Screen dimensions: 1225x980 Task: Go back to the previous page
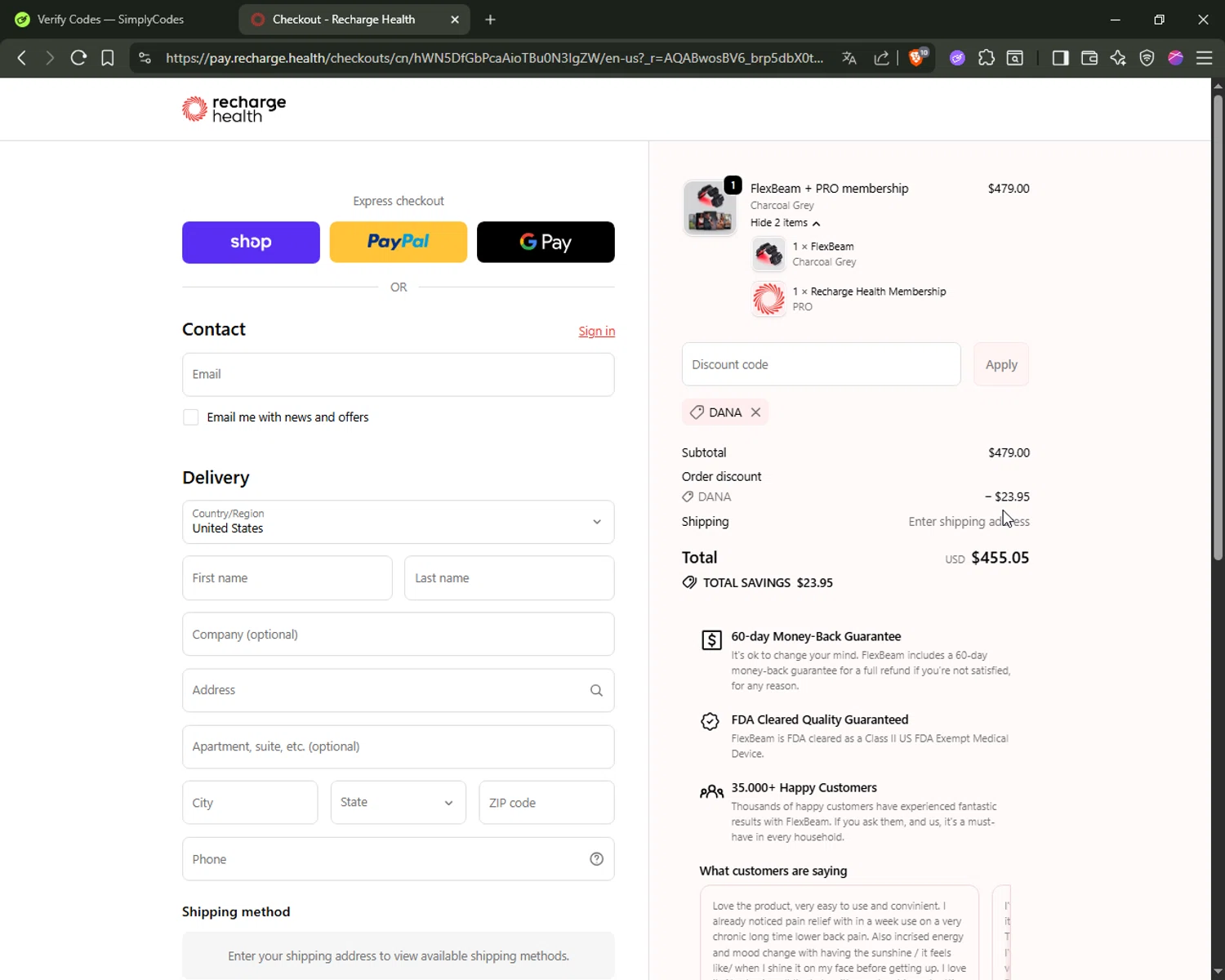coord(22,58)
